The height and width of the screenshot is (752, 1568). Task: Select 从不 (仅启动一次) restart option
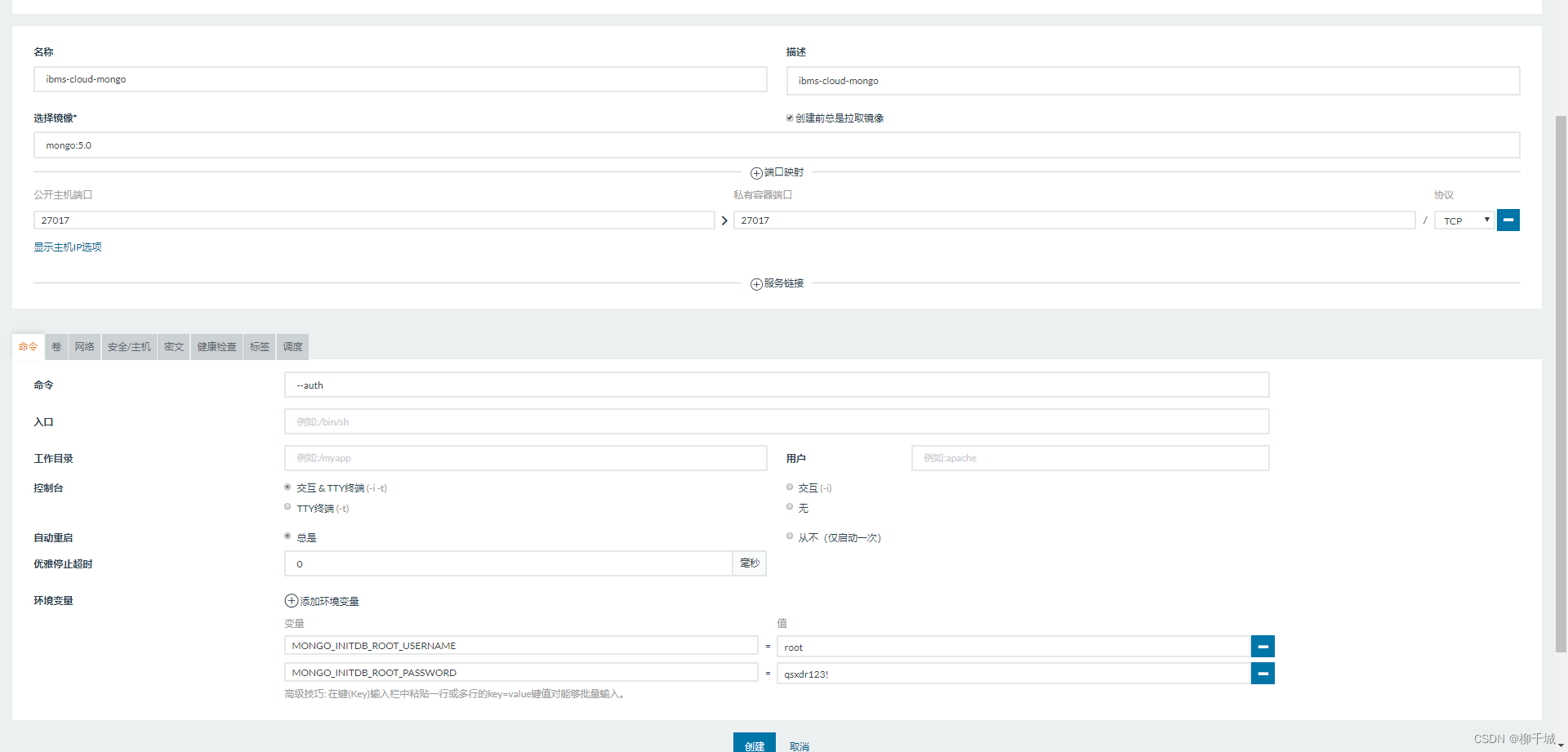point(790,536)
